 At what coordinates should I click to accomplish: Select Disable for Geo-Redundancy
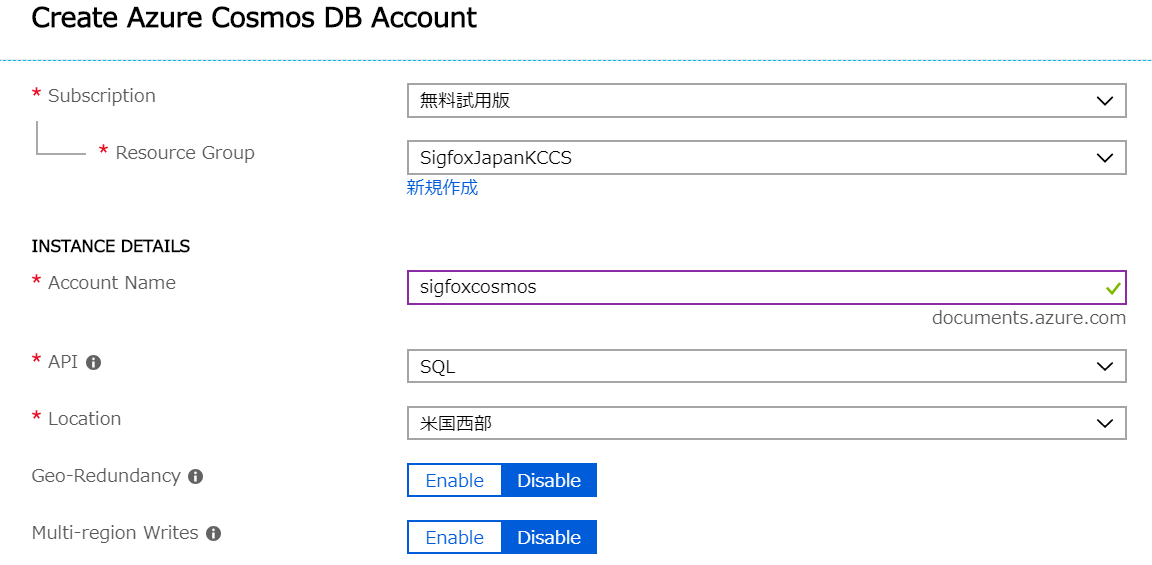(549, 481)
